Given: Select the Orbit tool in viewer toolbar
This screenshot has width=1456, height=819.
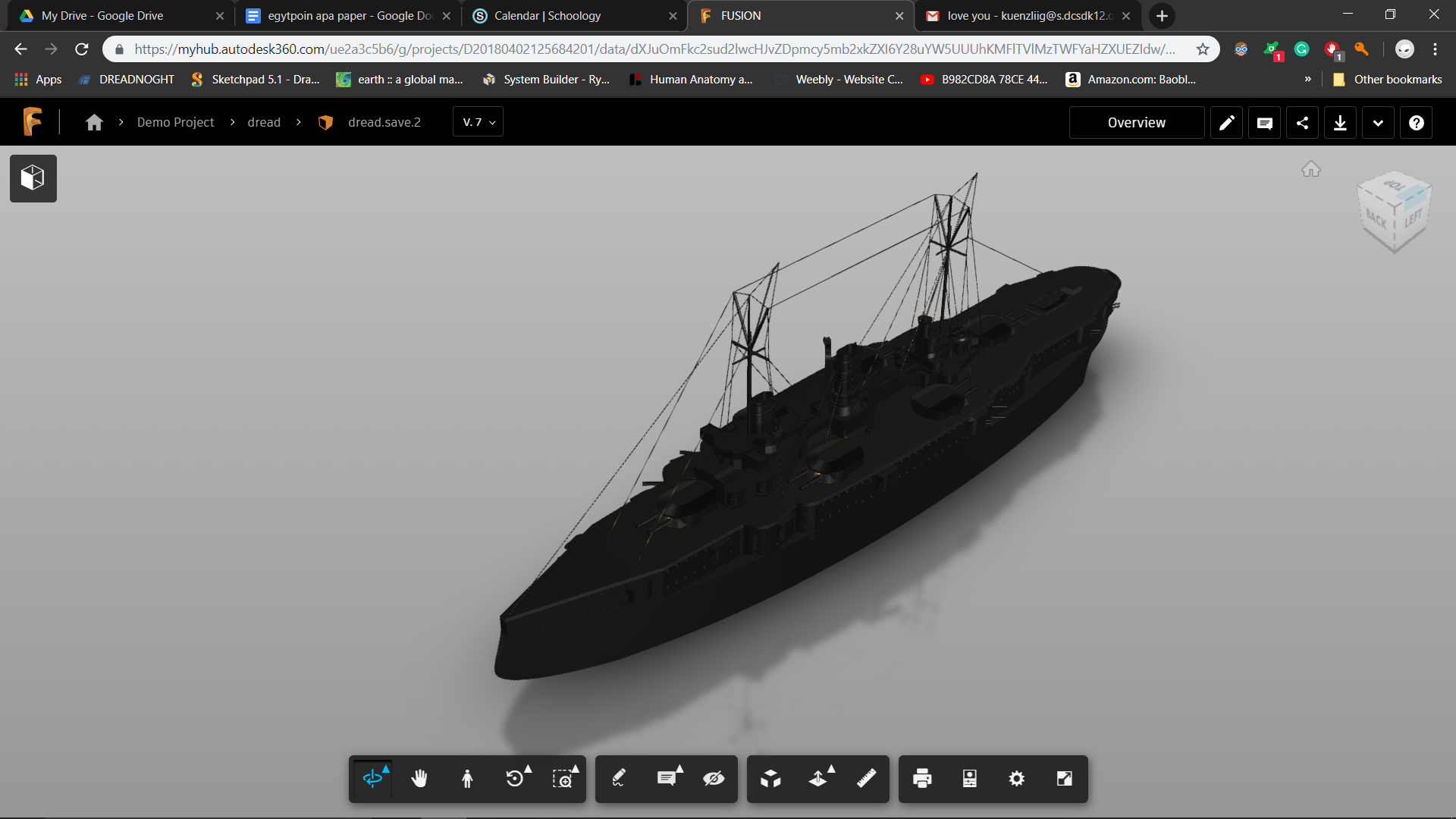Looking at the screenshot, I should 373,779.
